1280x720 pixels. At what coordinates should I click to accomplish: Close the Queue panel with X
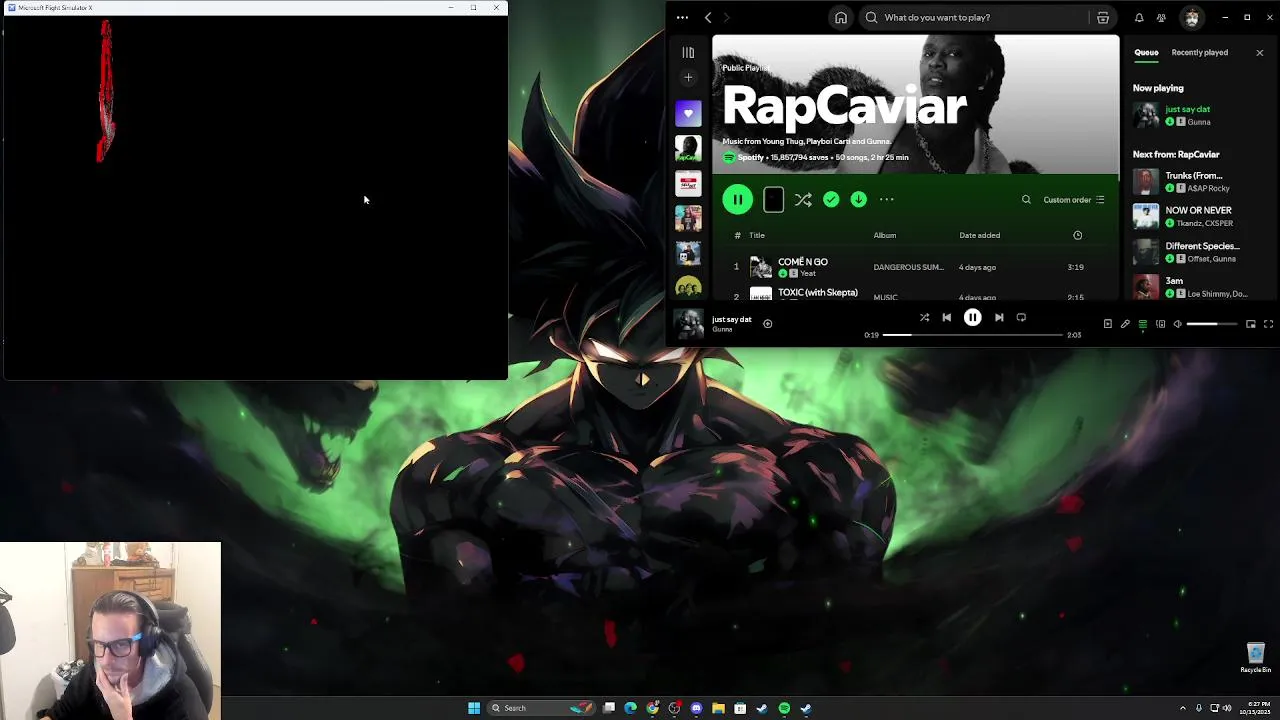[1259, 52]
